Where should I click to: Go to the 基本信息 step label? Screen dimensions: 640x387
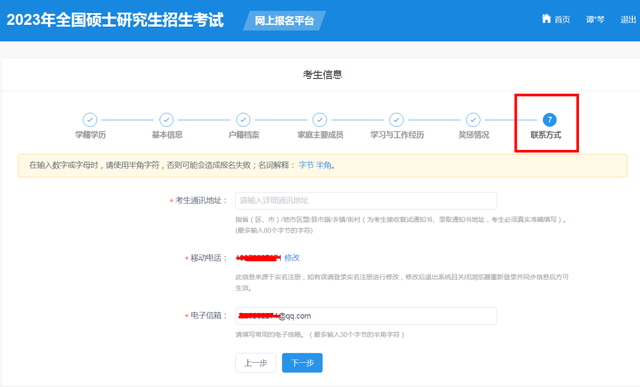click(167, 135)
